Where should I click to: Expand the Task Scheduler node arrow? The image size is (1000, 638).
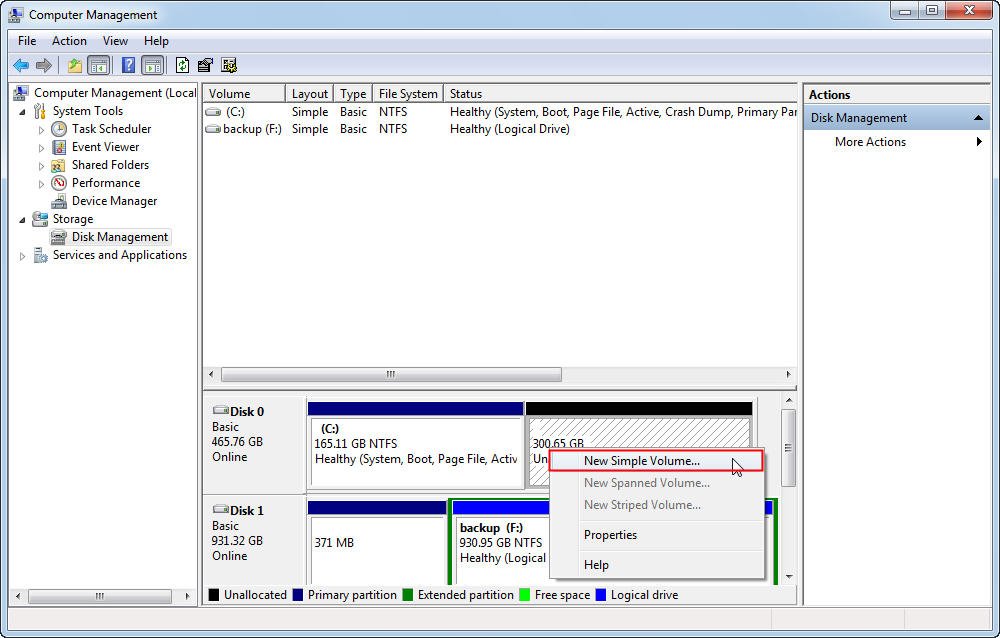click(x=41, y=130)
